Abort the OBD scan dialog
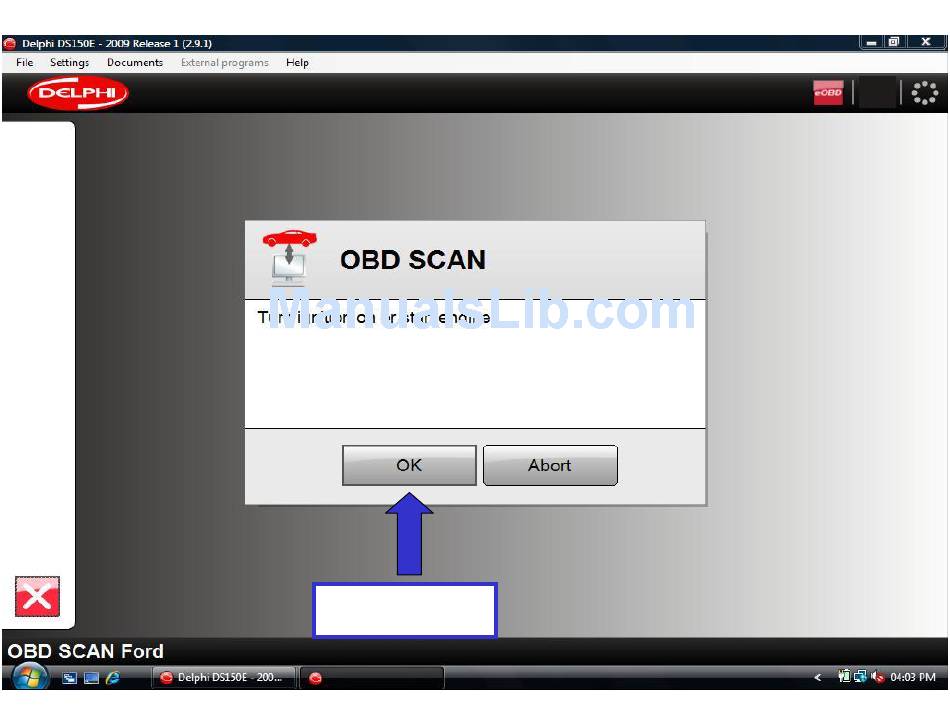The width and height of the screenshot is (950, 725). (550, 465)
